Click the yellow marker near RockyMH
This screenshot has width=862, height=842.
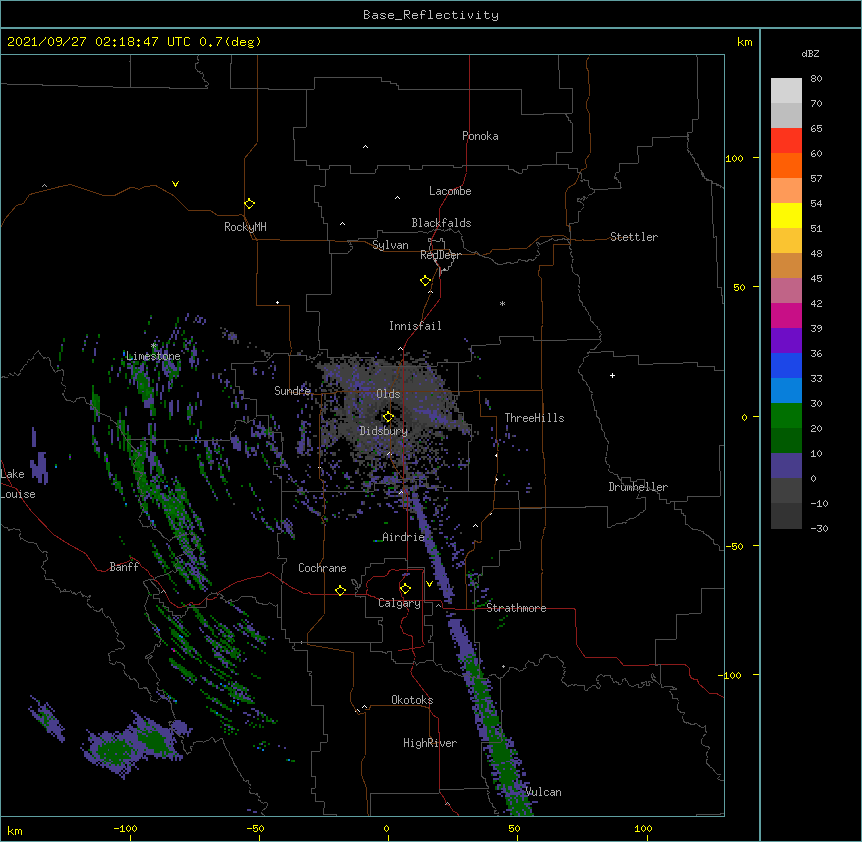tap(249, 203)
